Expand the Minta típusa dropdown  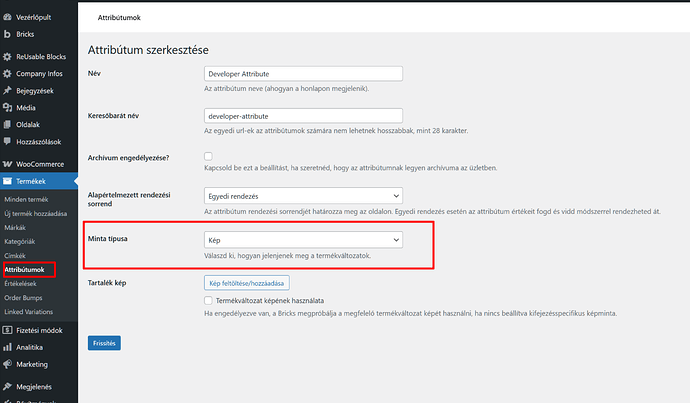pyautogui.click(x=303, y=240)
